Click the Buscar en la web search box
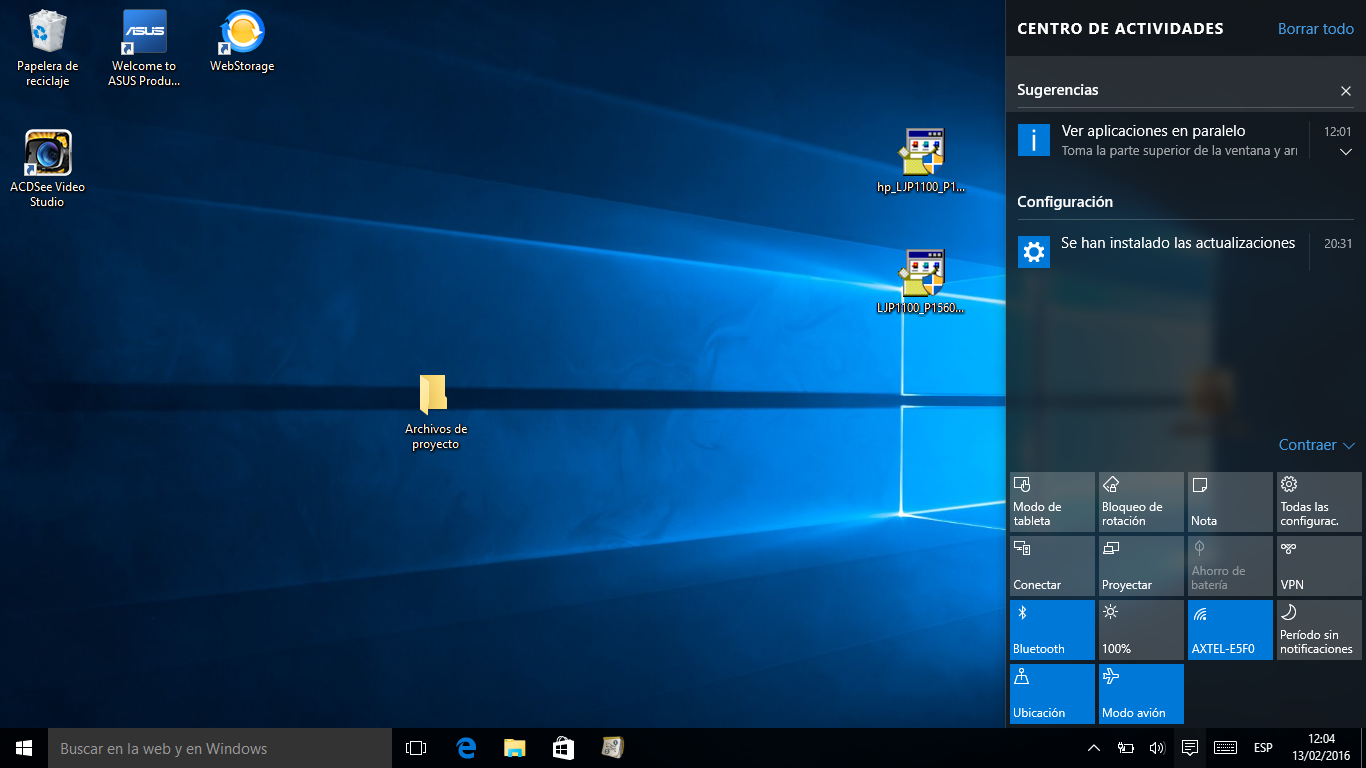Image resolution: width=1366 pixels, height=768 pixels. (220, 748)
